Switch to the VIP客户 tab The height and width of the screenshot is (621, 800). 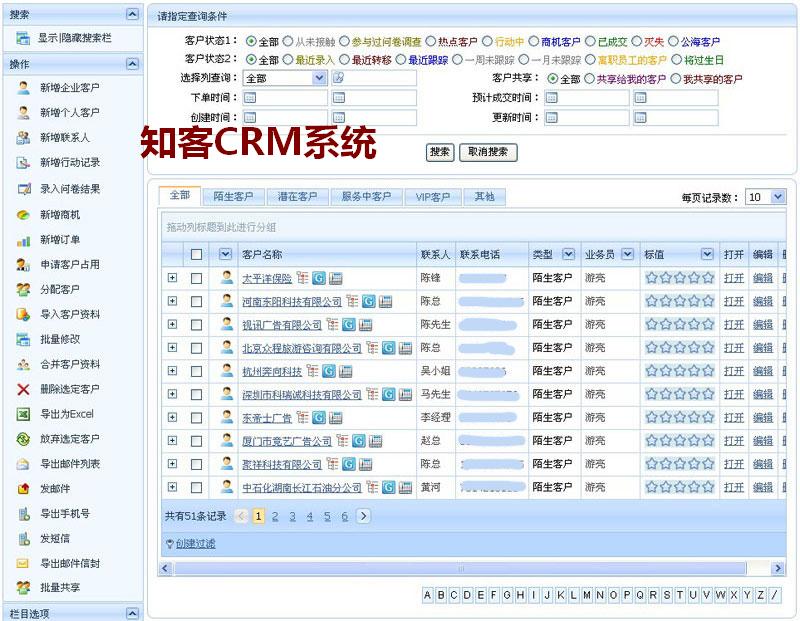click(x=433, y=196)
